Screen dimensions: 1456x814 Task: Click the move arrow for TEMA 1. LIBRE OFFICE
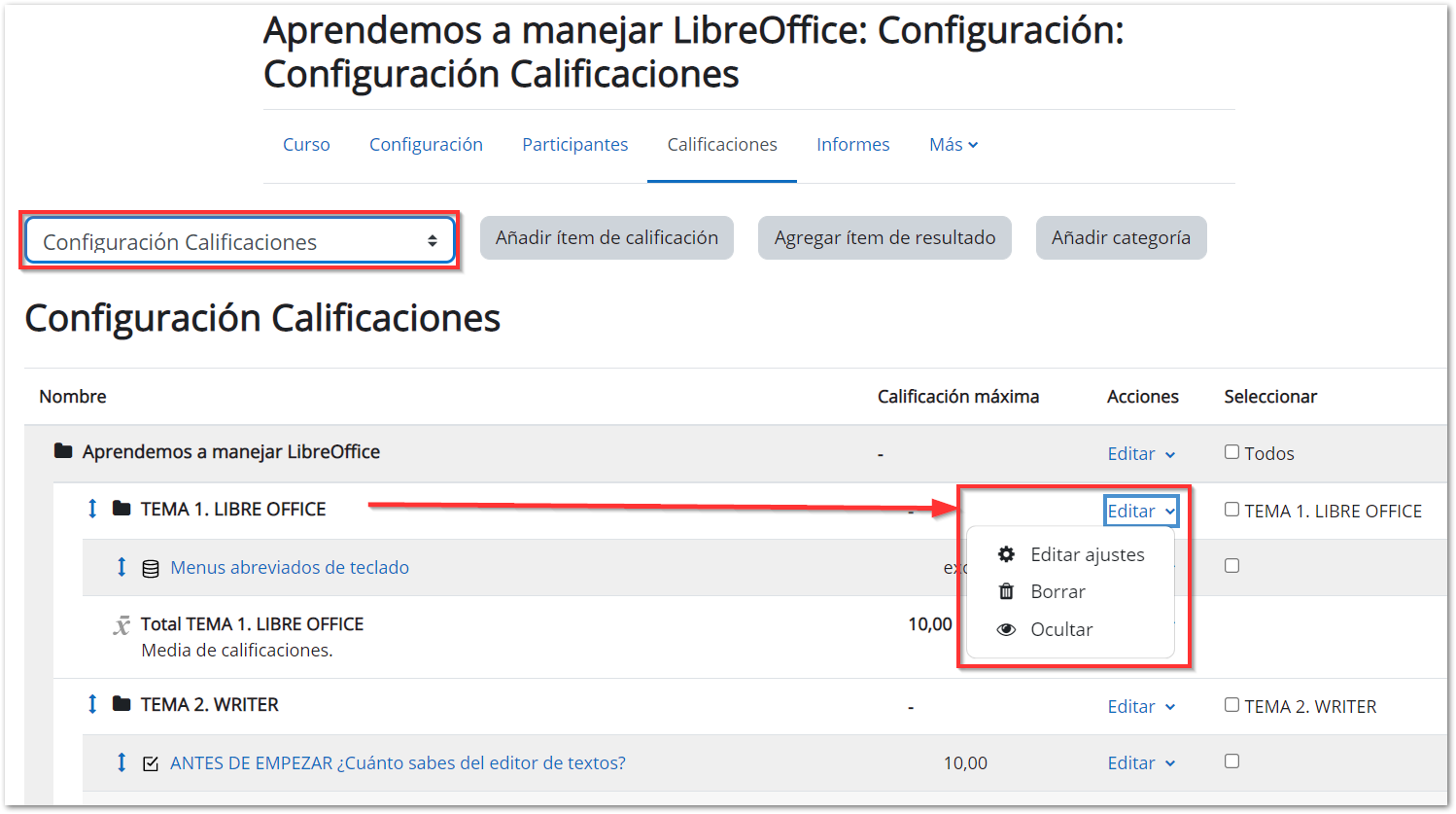pos(92,509)
